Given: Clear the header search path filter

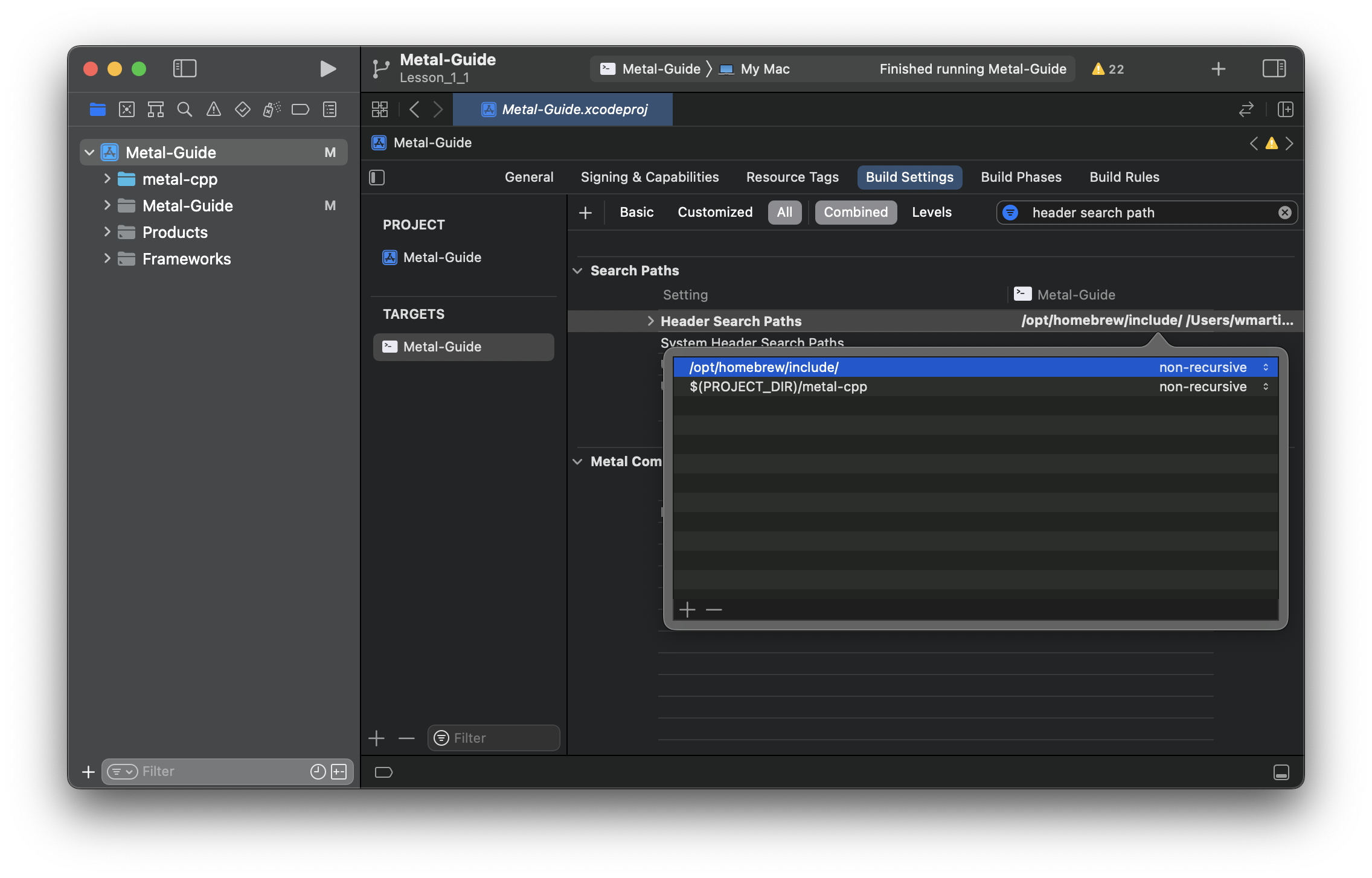Looking at the screenshot, I should pos(1284,213).
